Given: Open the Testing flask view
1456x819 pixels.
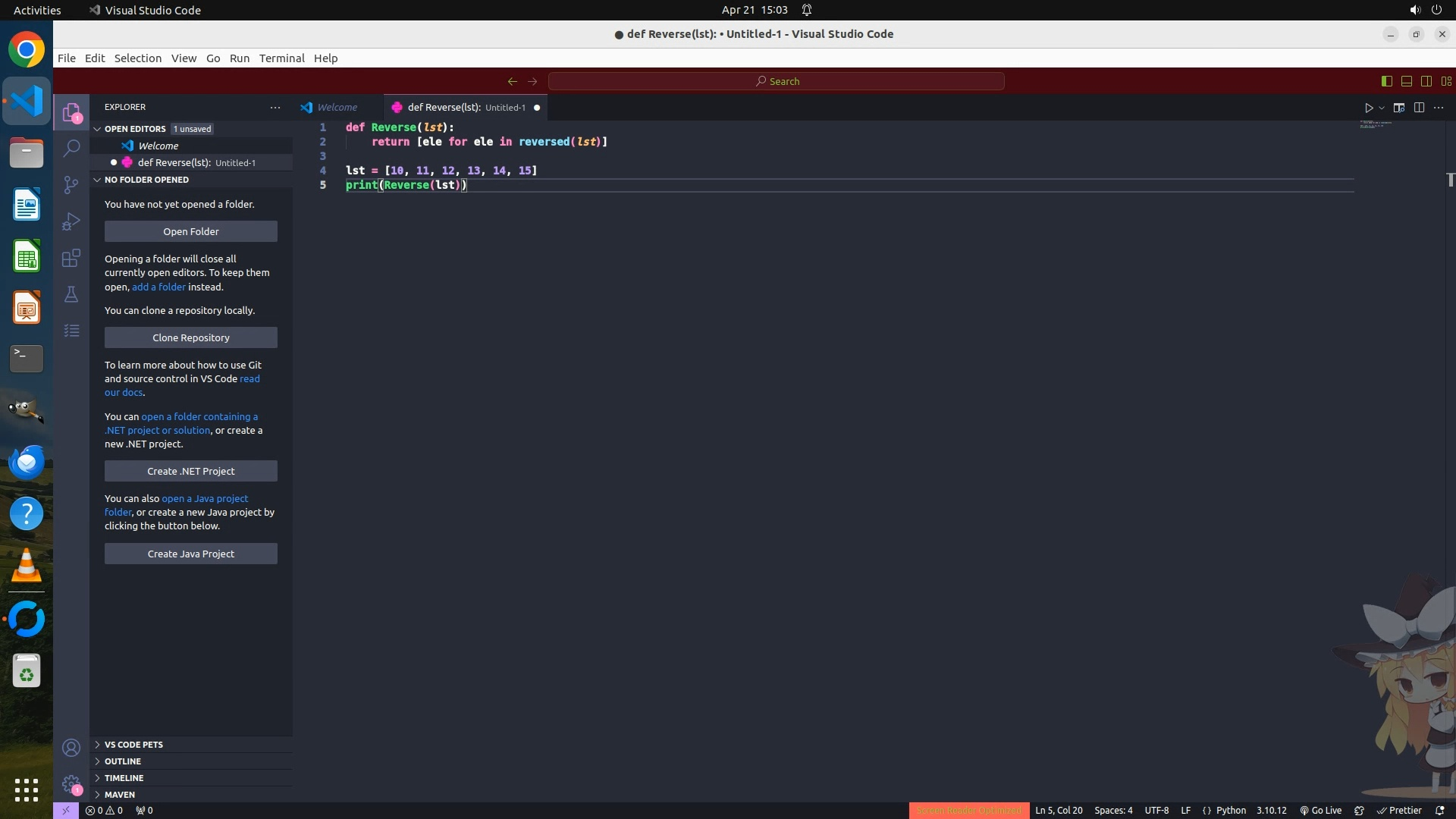Looking at the screenshot, I should coord(71,294).
